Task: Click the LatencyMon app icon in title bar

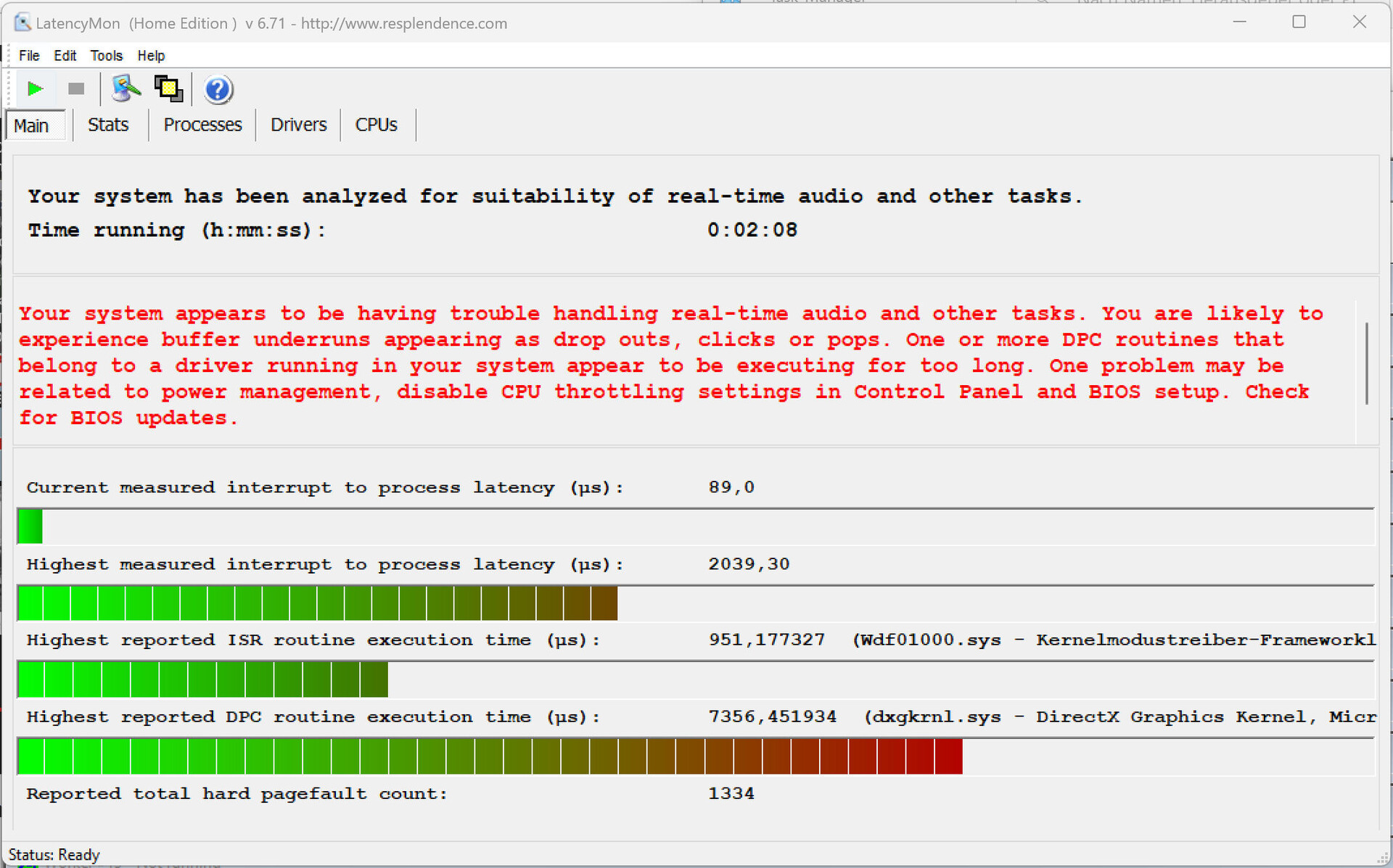Action: [x=22, y=22]
